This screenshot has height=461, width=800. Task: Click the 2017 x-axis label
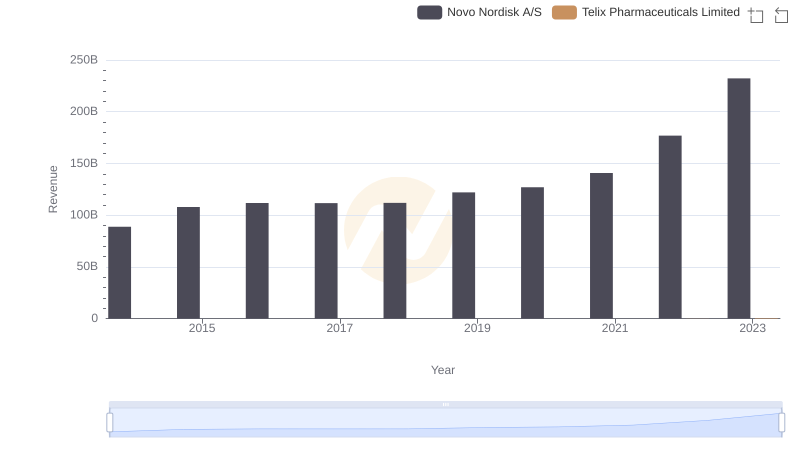click(x=340, y=328)
